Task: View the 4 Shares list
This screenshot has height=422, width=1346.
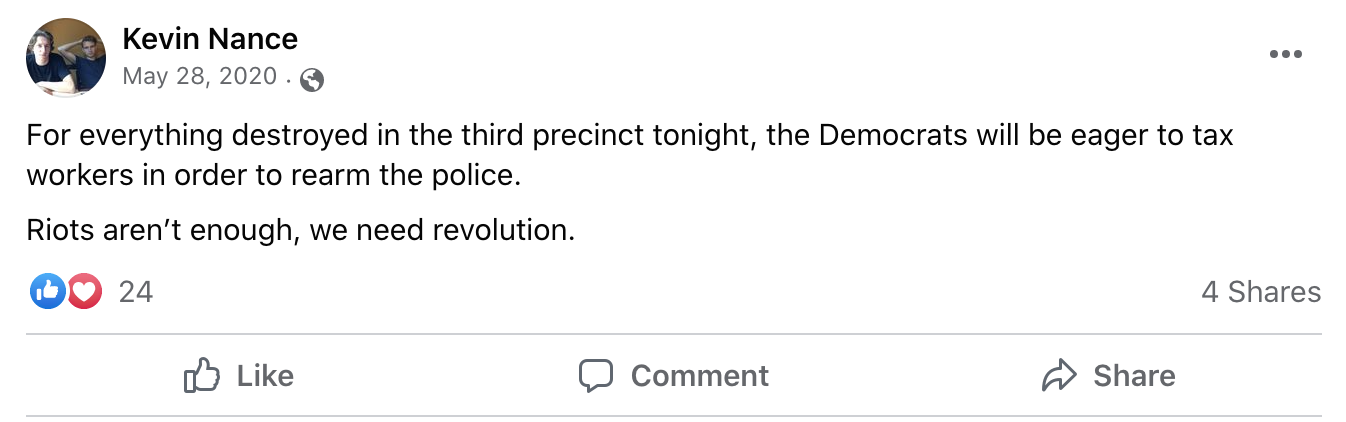Action: click(1260, 291)
